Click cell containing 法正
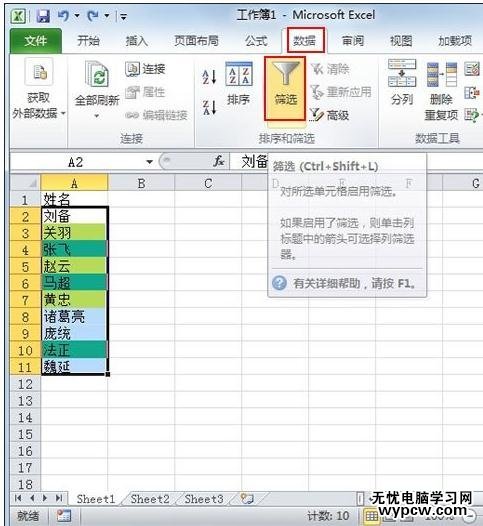This screenshot has width=483, height=526. 74,350
